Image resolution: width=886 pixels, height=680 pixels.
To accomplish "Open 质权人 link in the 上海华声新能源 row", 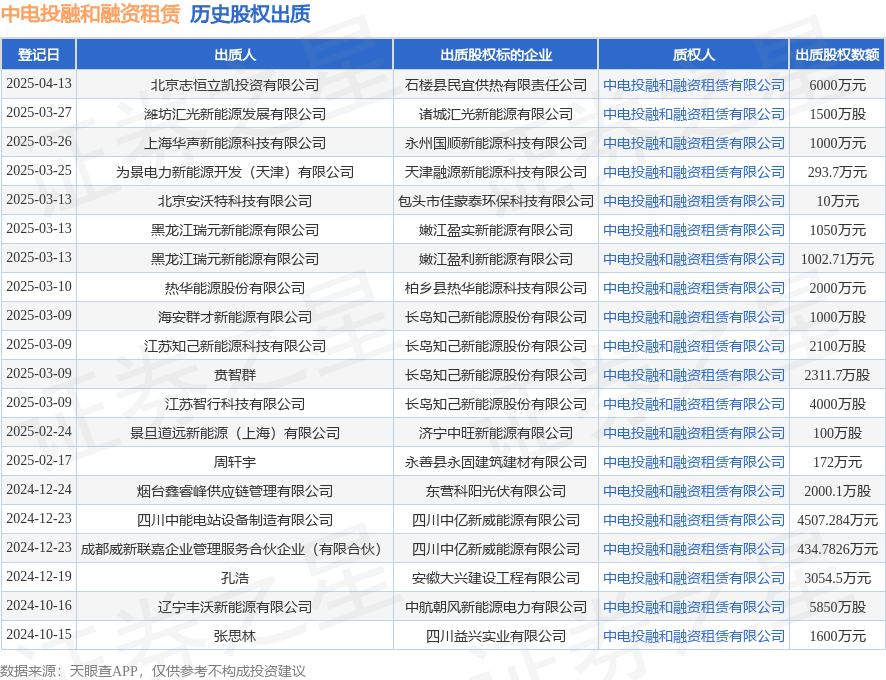I will [x=694, y=143].
